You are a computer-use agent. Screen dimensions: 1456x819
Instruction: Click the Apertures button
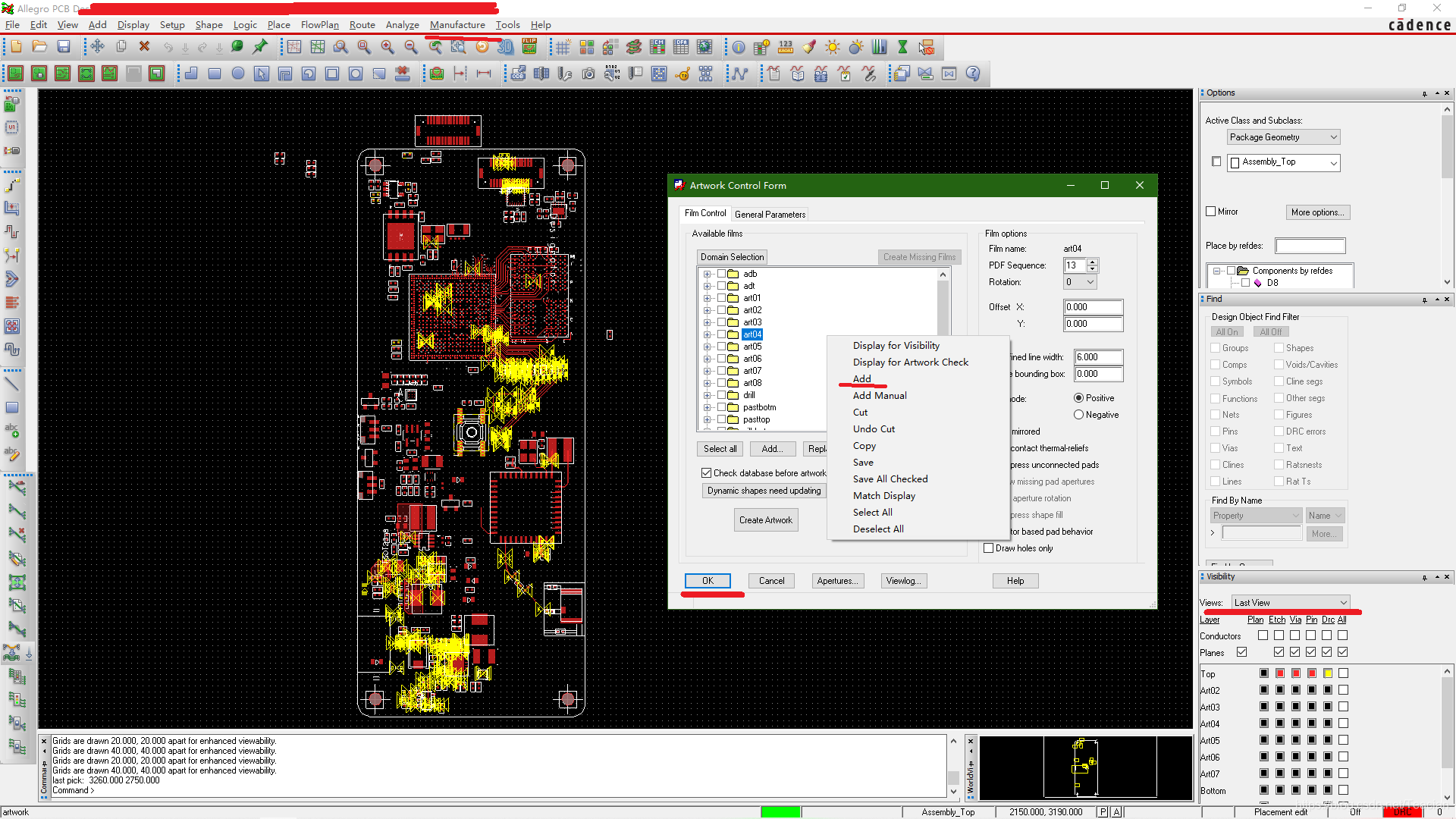point(837,581)
